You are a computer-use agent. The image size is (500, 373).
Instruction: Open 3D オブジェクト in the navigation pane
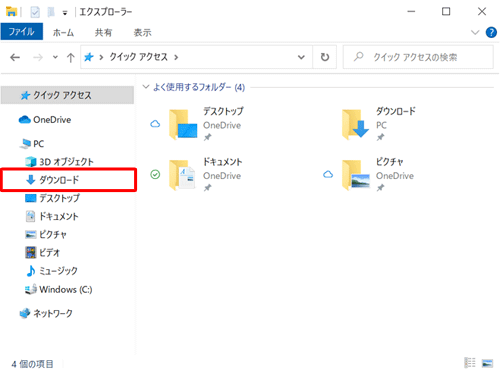(59, 162)
